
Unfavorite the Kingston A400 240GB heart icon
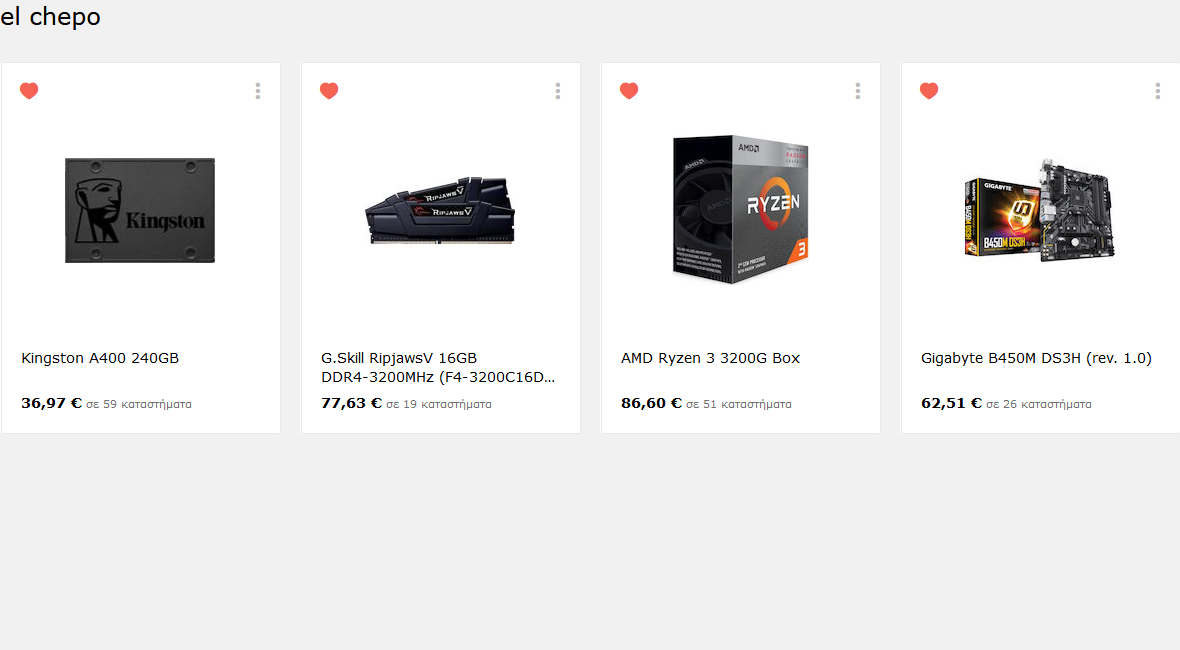click(29, 91)
